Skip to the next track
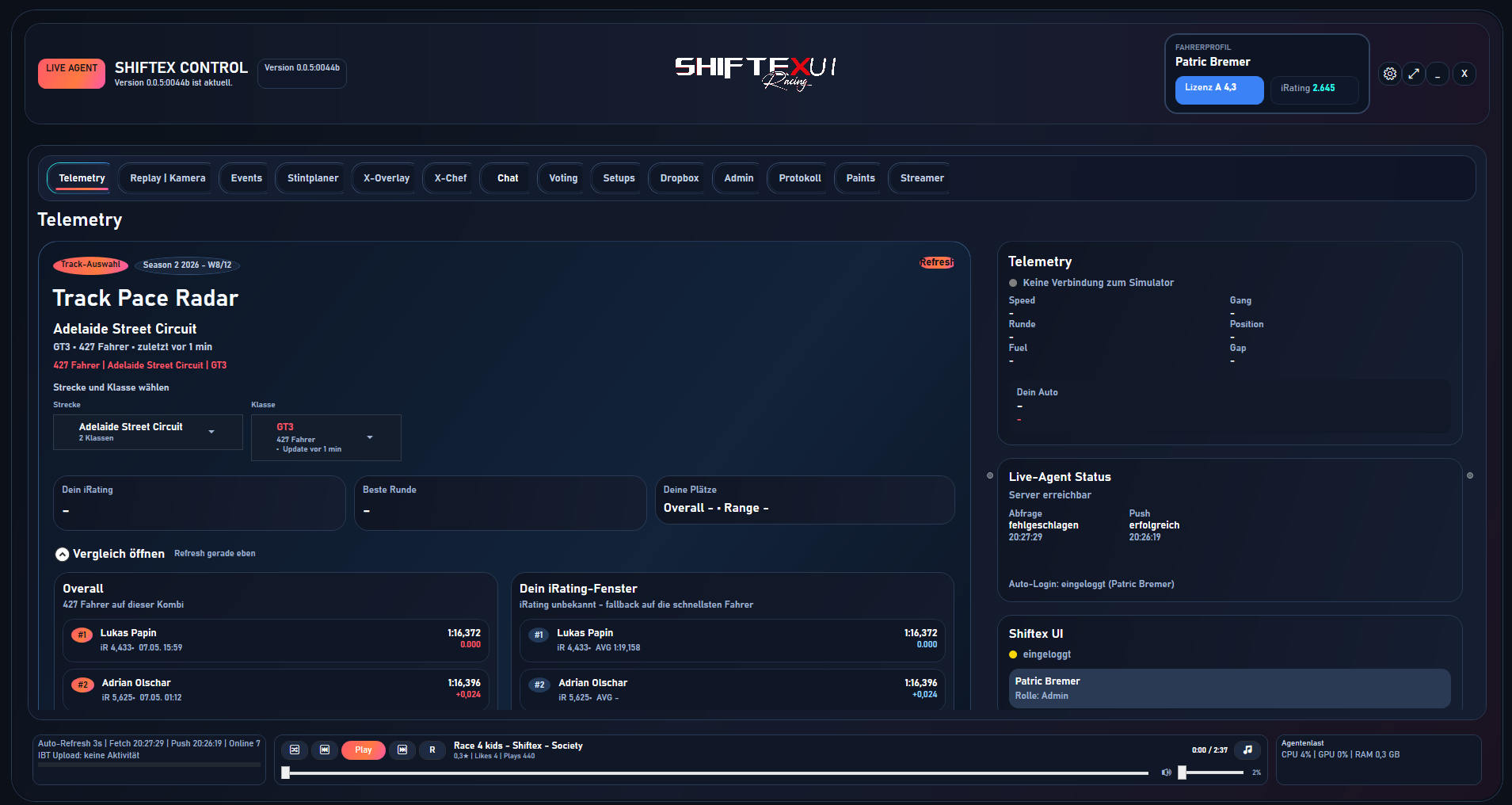Image resolution: width=1512 pixels, height=805 pixels. 402,750
